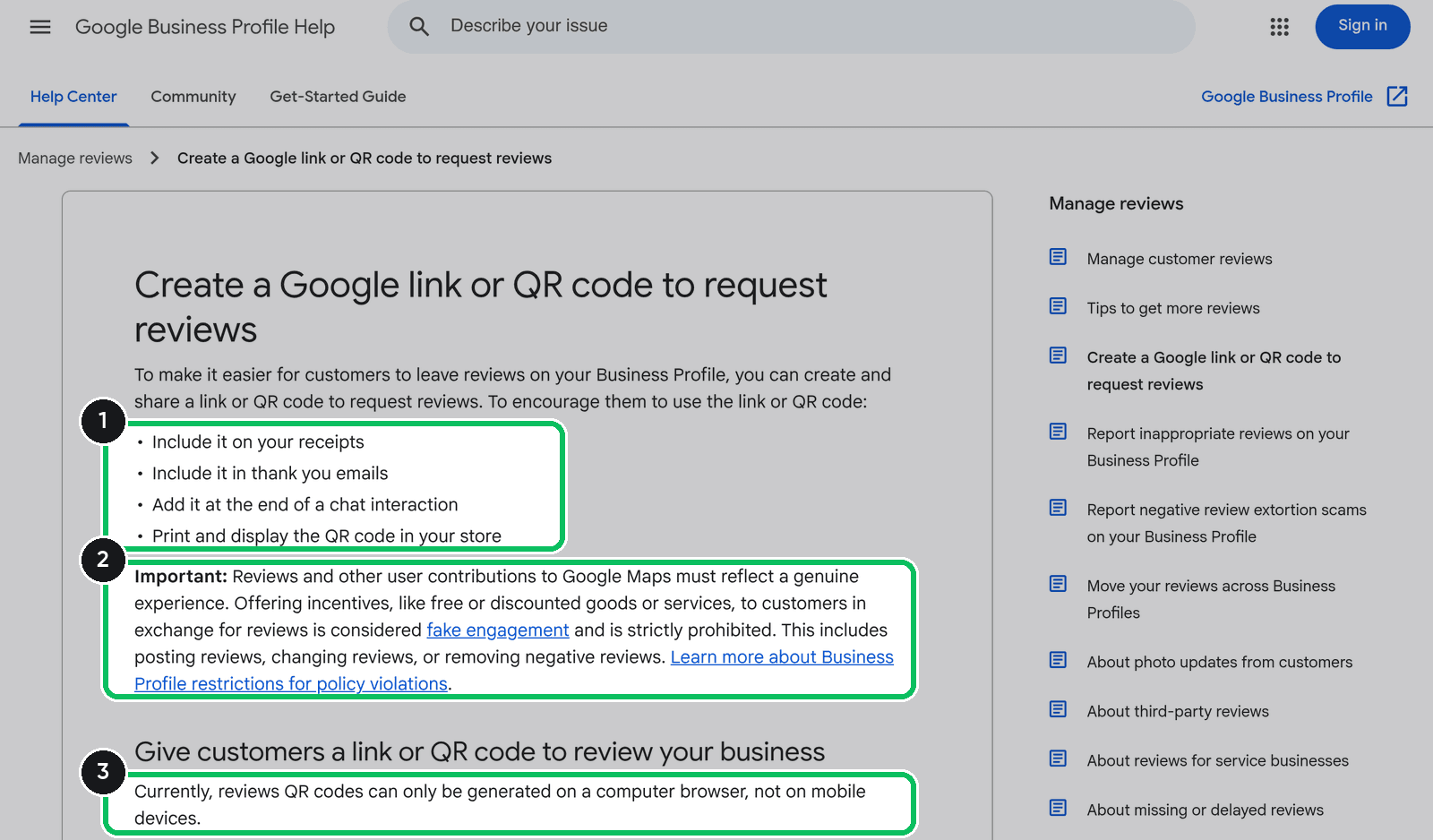Click the Sign in button
The height and width of the screenshot is (840, 1433).
[1362, 26]
